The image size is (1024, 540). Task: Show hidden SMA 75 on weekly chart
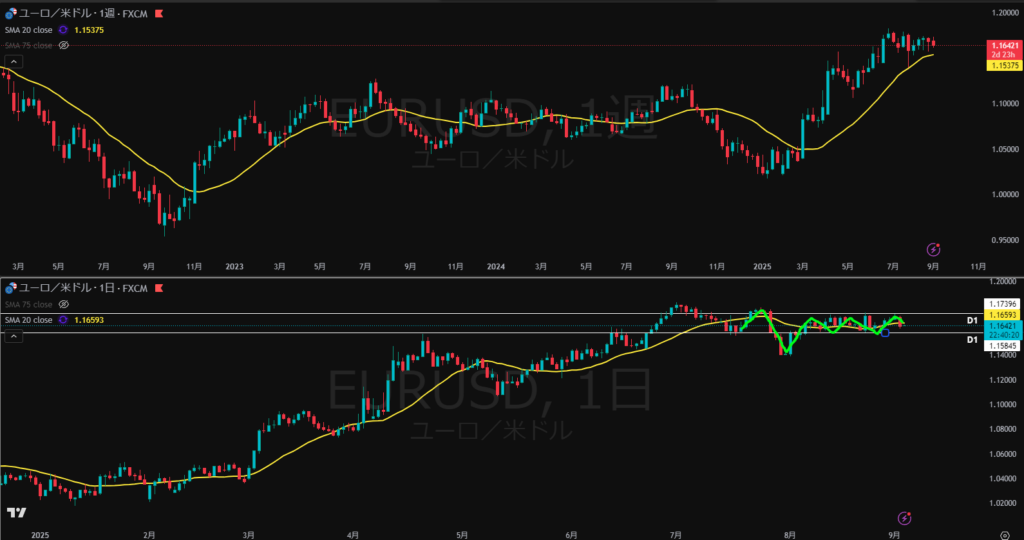pos(64,45)
